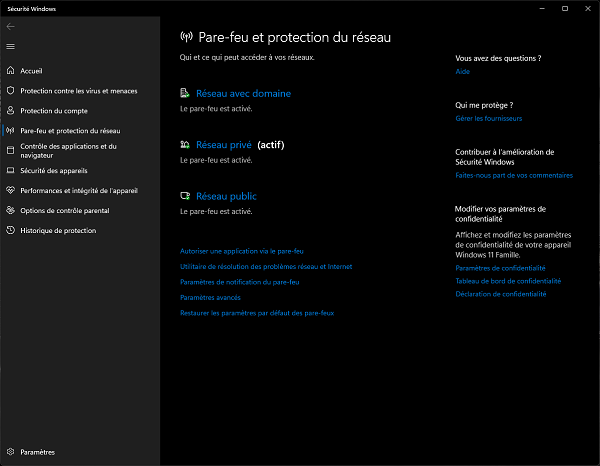Screen dimensions: 600x466
Task: Click the Historique de protection icon
Action: [x=10, y=230]
